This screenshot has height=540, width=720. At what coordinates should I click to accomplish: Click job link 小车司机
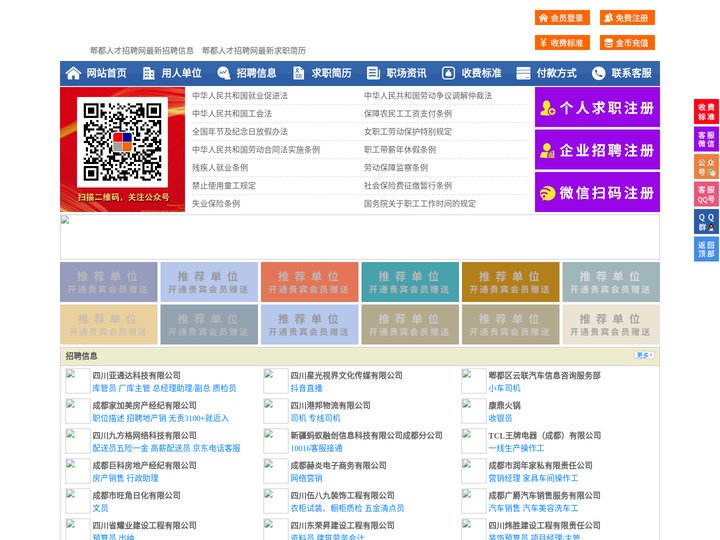[504, 388]
